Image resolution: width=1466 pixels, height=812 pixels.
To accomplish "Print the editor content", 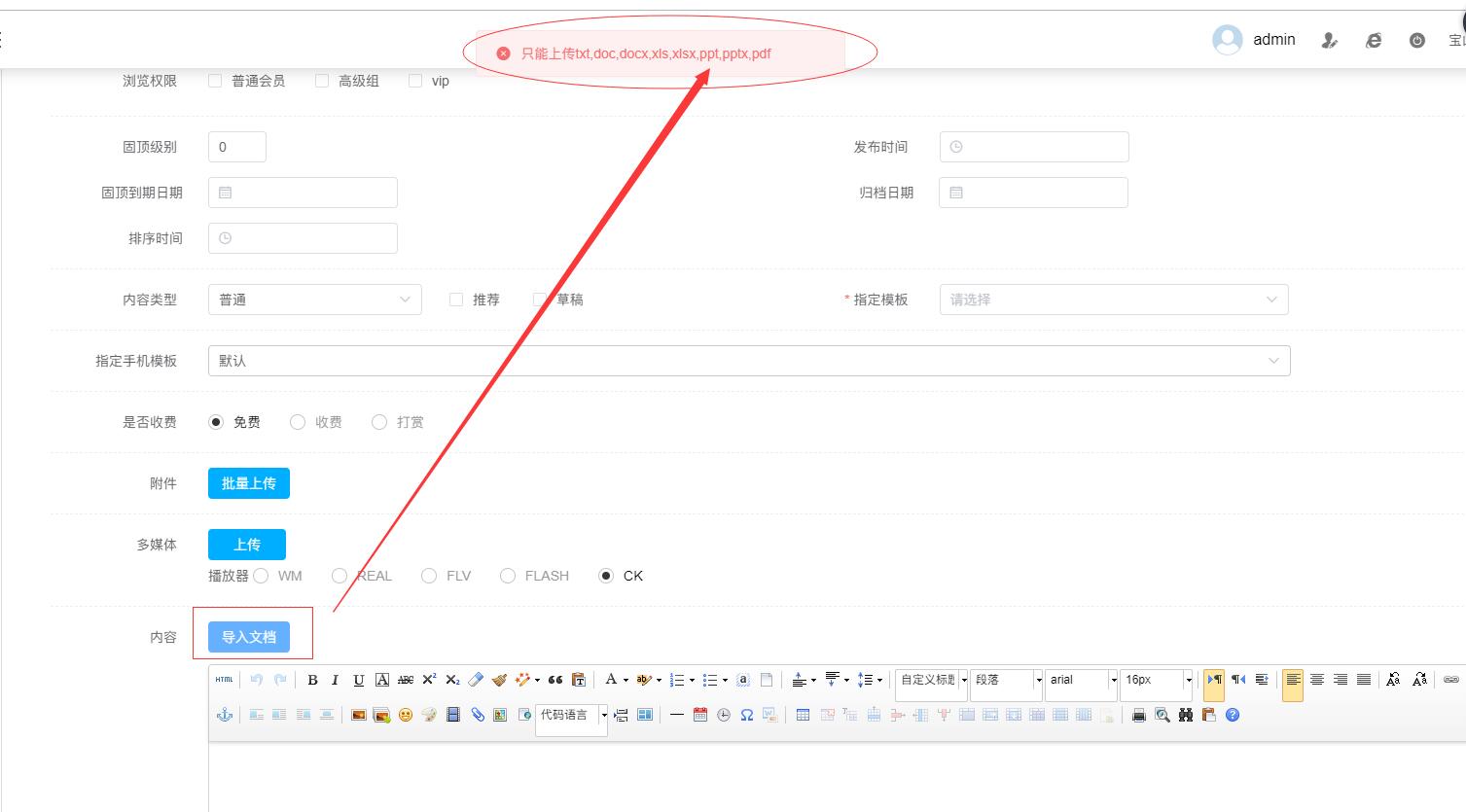I will coord(1139,715).
